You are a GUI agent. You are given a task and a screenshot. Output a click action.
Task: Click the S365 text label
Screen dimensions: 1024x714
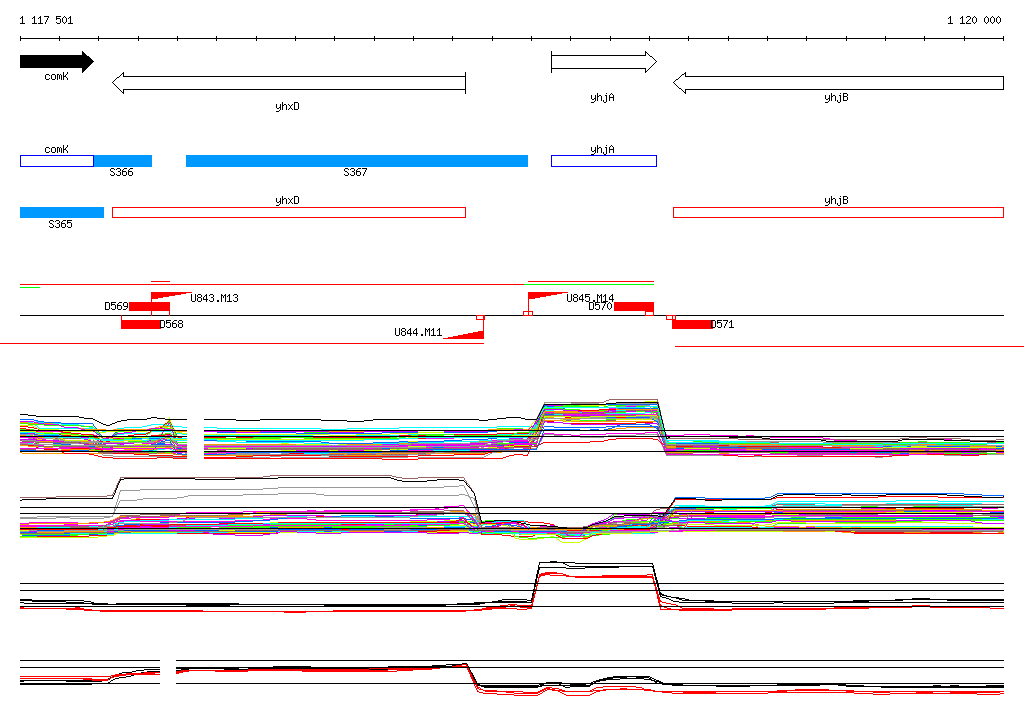point(61,224)
